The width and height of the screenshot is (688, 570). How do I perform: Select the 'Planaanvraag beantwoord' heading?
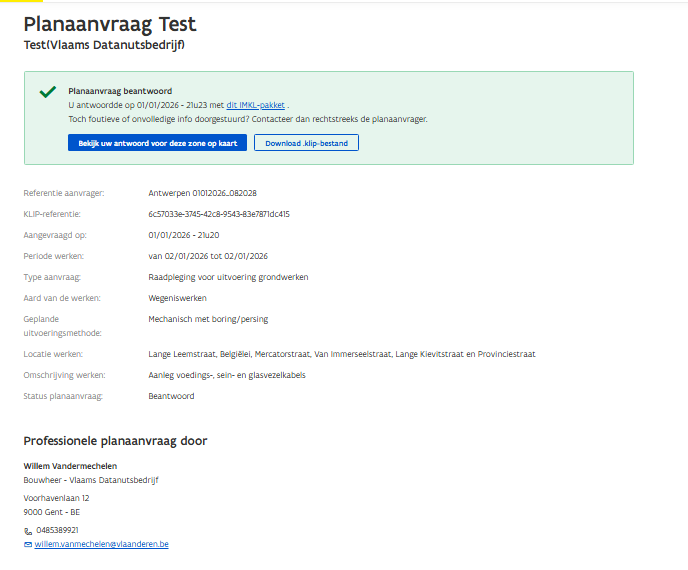coord(120,91)
